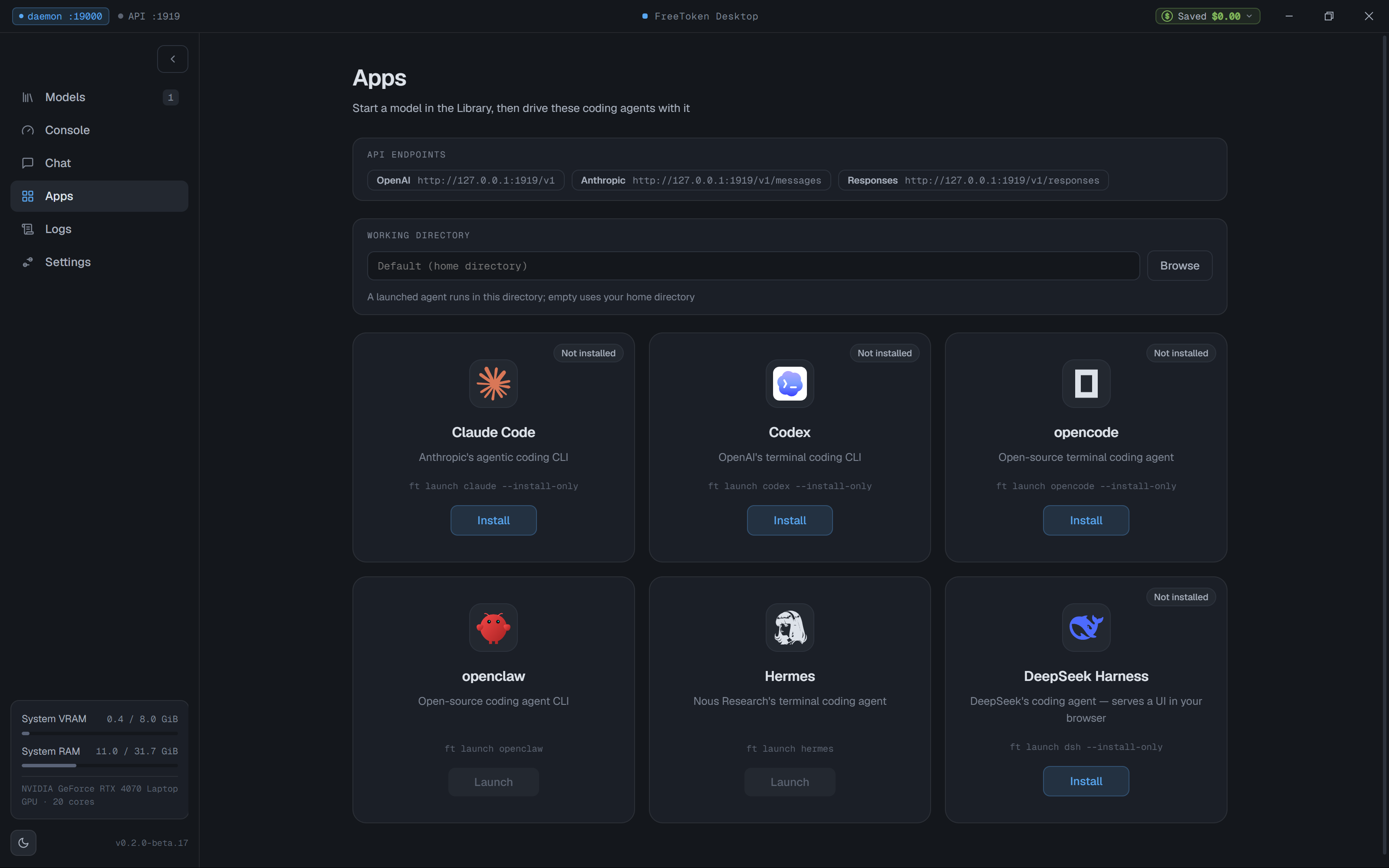The width and height of the screenshot is (1389, 868).
Task: Install Claude Code
Action: click(x=493, y=520)
